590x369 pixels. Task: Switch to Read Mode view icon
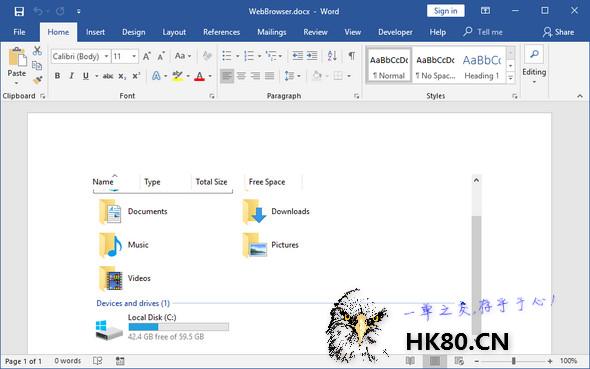pyautogui.click(x=410, y=361)
